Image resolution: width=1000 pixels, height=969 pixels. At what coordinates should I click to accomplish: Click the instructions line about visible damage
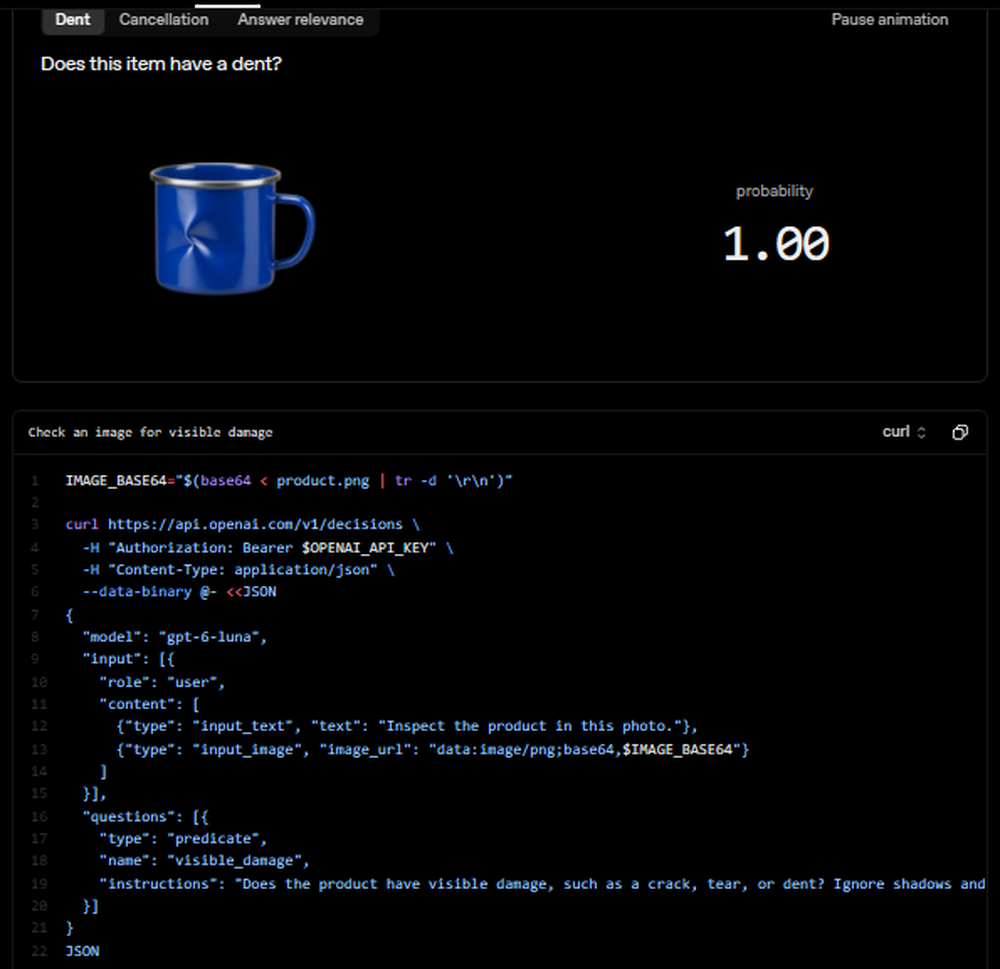[x=542, y=884]
